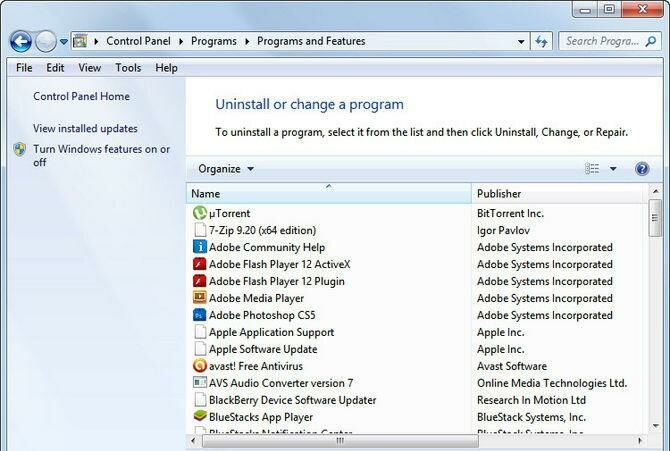Click the Adobe Media Player icon
The image size is (670, 451).
point(200,298)
